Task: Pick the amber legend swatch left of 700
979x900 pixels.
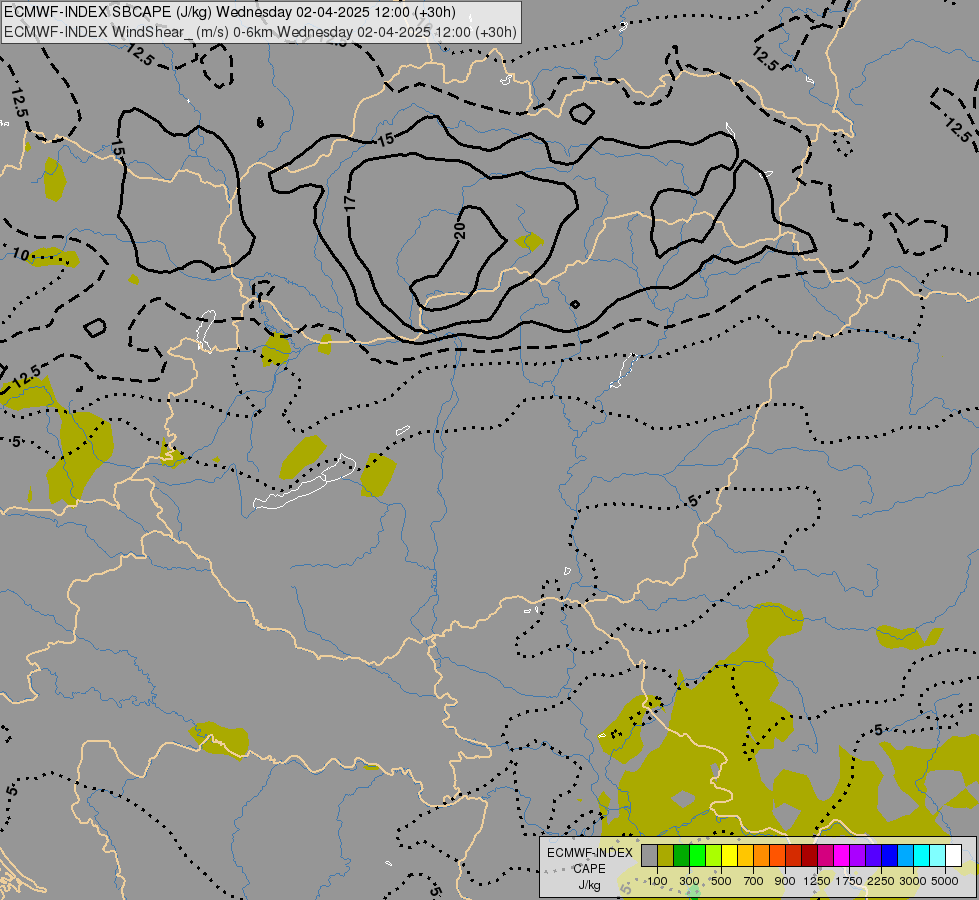Action: pyautogui.click(x=745, y=856)
